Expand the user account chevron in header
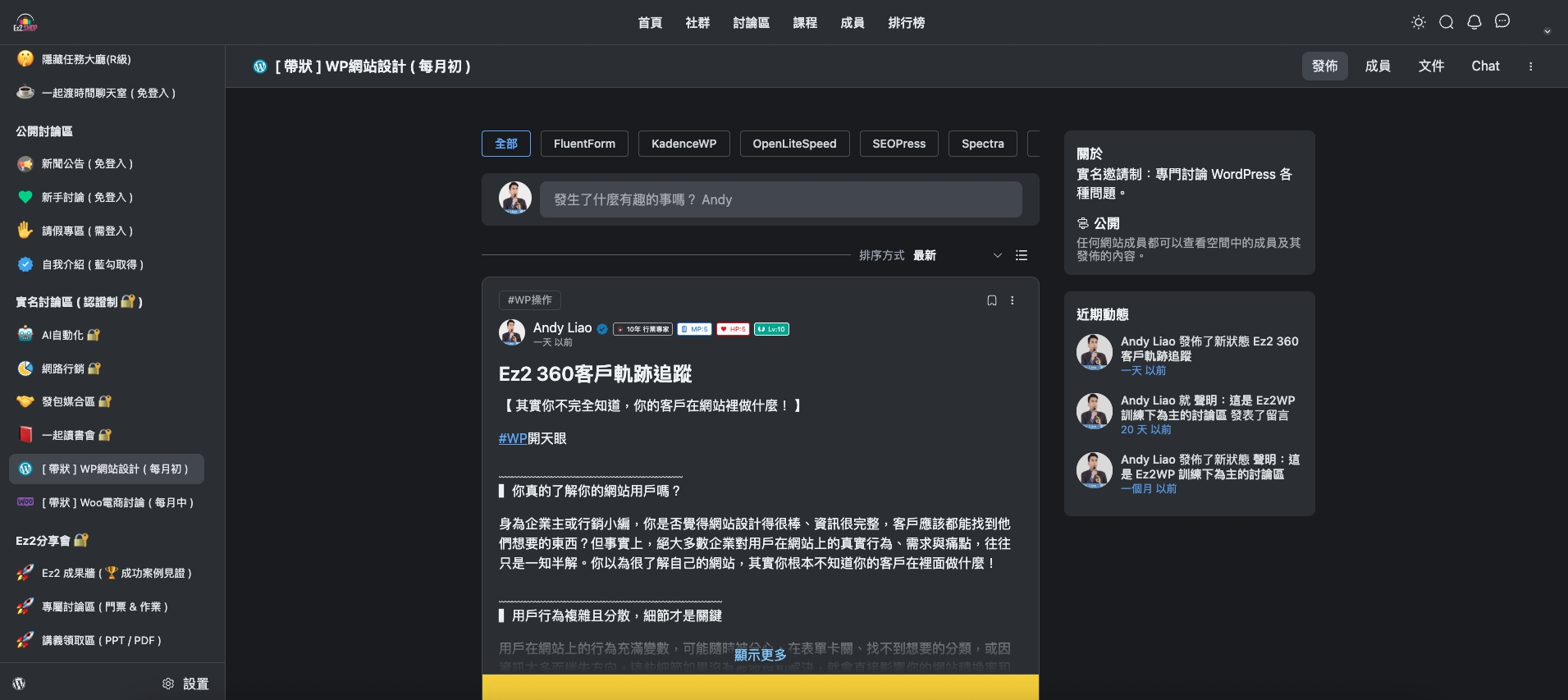Image resolution: width=1568 pixels, height=700 pixels. 1547,31
